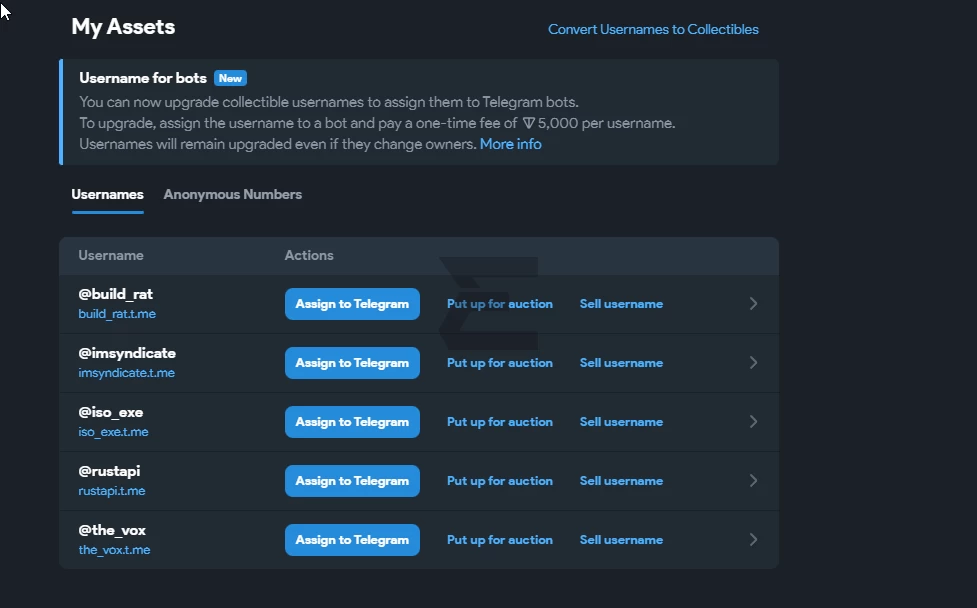Switch to Anonymous Numbers tab

[232, 194]
